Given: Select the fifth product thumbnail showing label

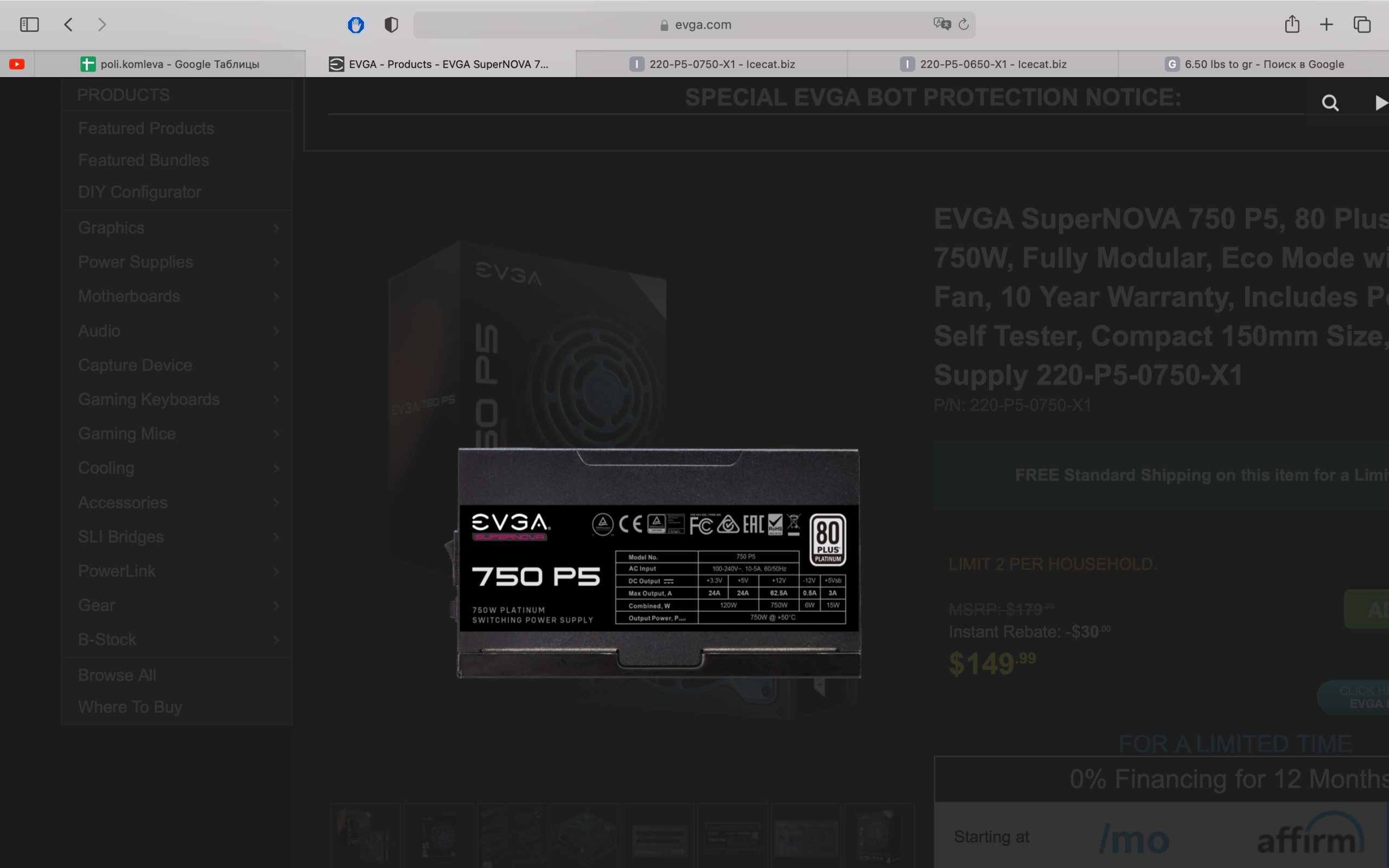Looking at the screenshot, I should [x=659, y=836].
